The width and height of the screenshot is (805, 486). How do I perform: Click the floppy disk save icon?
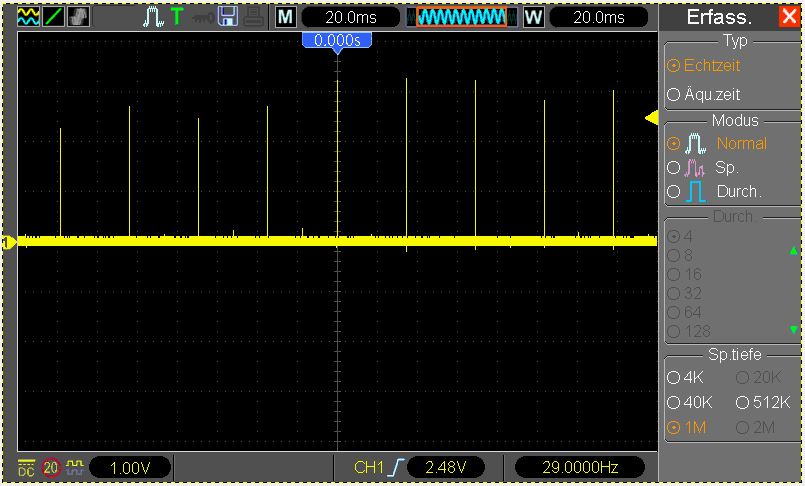227,17
